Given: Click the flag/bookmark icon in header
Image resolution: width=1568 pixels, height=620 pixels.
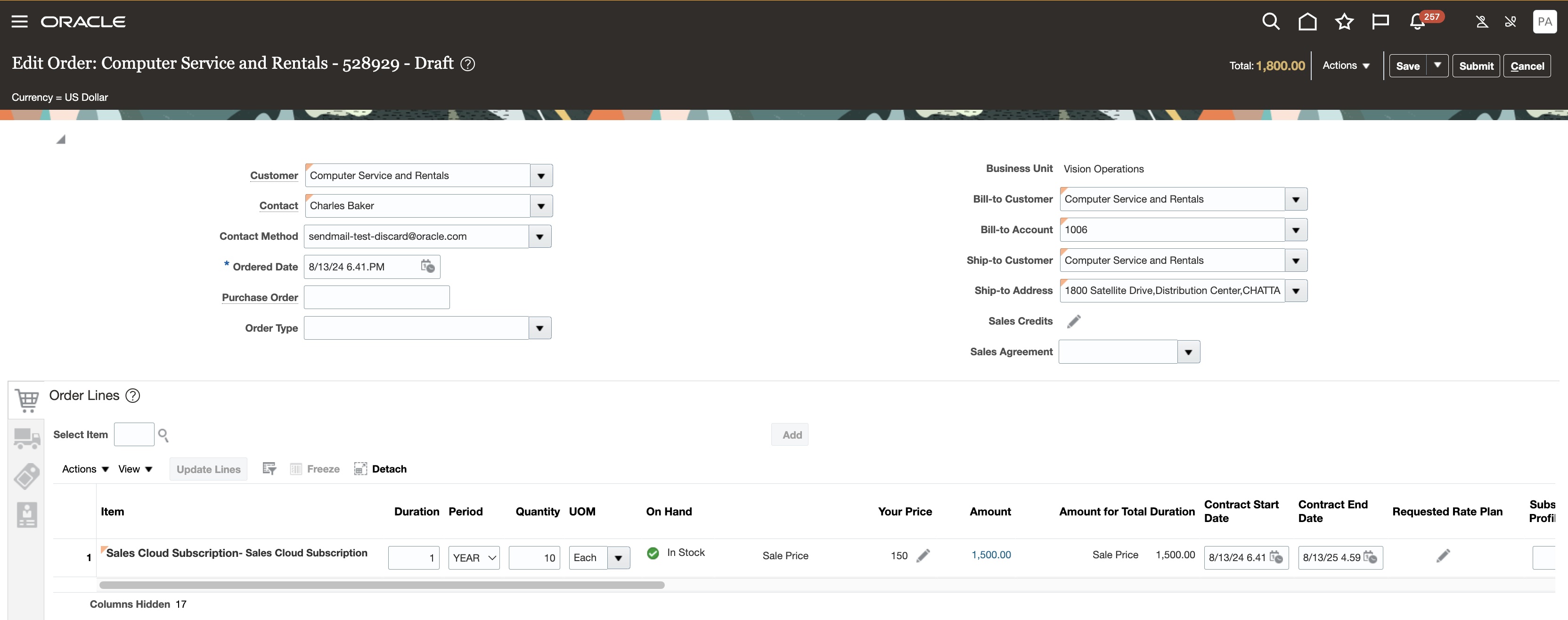Looking at the screenshot, I should point(1378,21).
